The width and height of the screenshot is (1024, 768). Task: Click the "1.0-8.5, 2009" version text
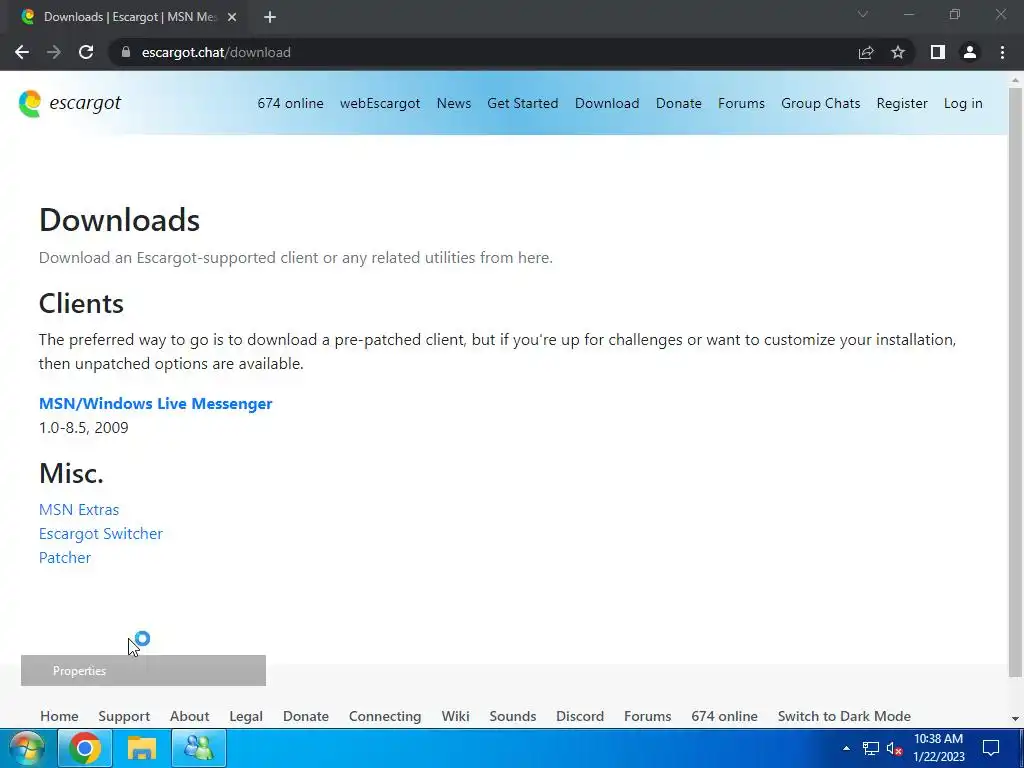click(84, 428)
